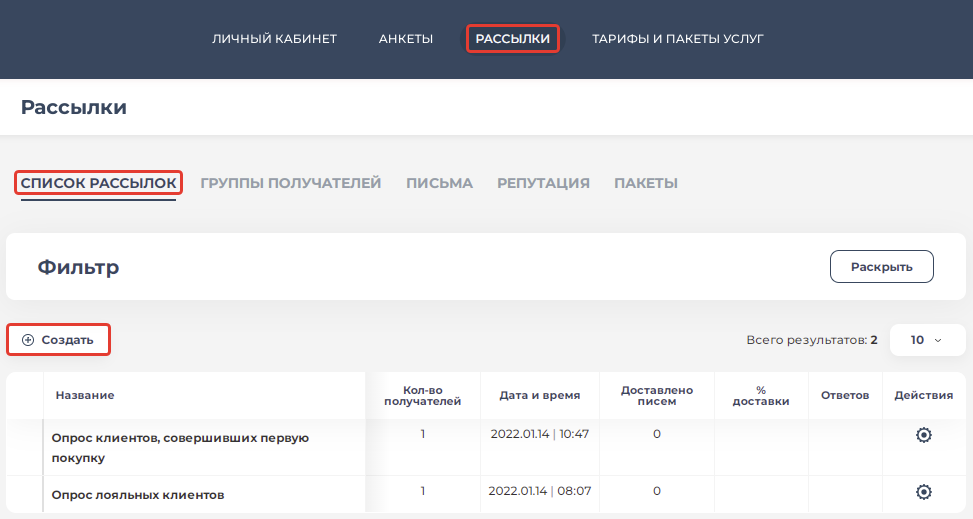Viewport: 973px width, 519px height.
Task: Open actions gear for Опрос клиентов, совершивших первую покупку
Action: pos(923,435)
